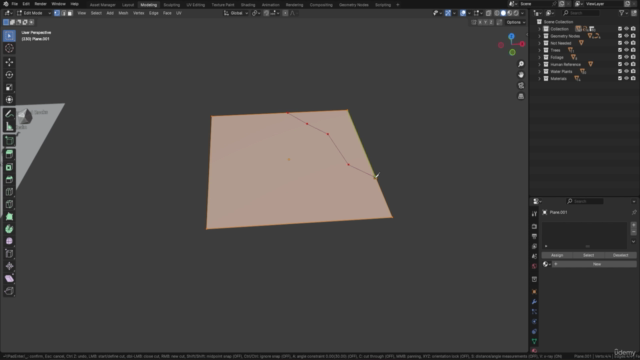The image size is (640, 360).
Task: Enable edge select mode
Action: 63,13
